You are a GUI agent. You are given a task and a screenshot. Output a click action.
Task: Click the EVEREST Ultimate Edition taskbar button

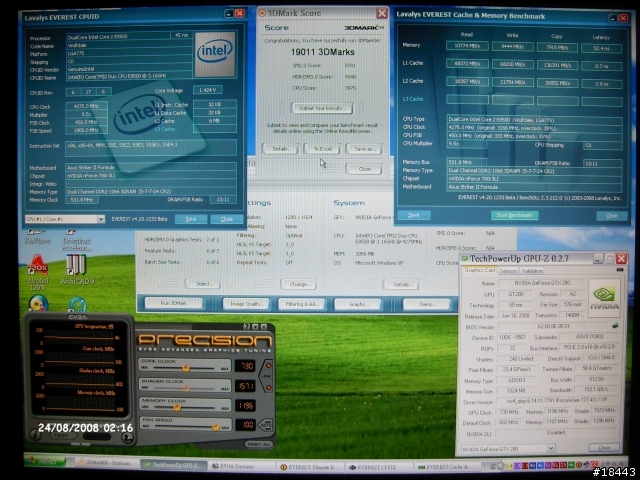[x=309, y=467]
